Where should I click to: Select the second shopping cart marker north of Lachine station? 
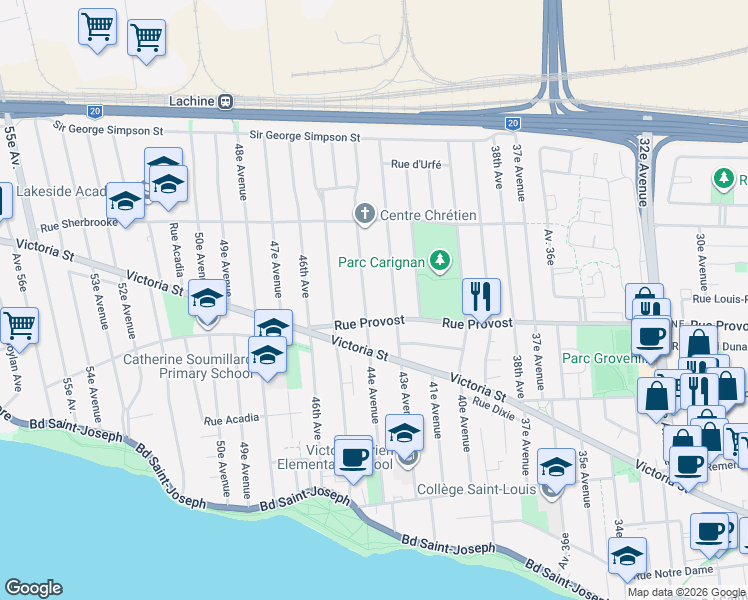pyautogui.click(x=146, y=40)
